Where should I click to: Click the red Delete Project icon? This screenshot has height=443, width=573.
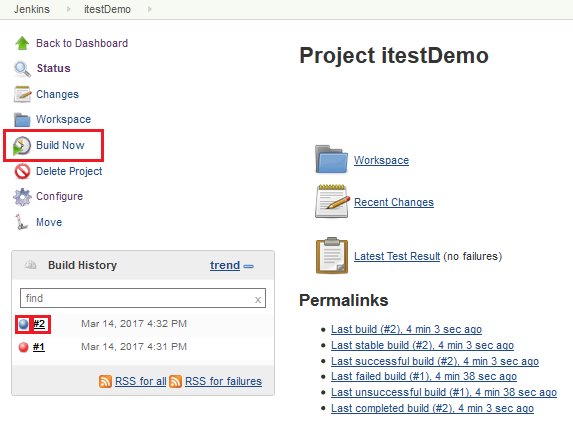22,171
